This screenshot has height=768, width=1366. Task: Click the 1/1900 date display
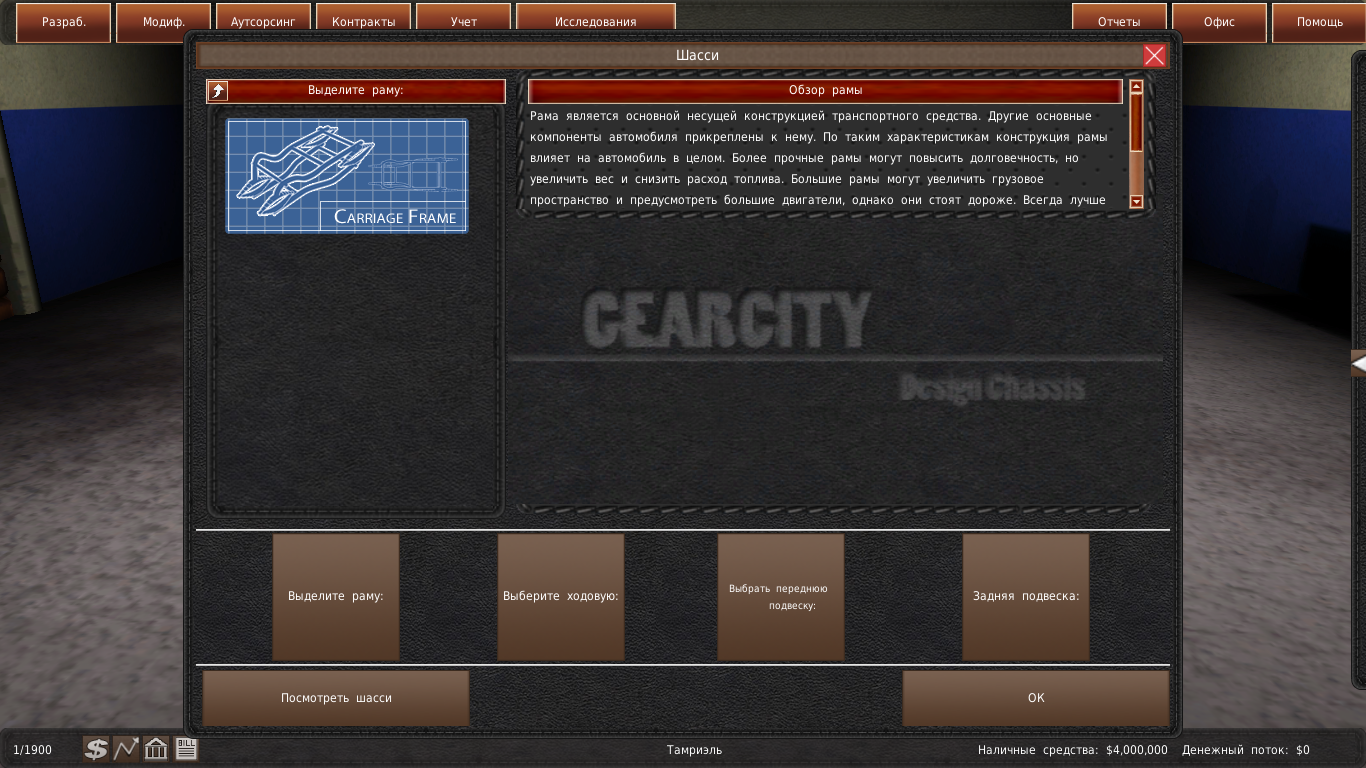pos(33,750)
